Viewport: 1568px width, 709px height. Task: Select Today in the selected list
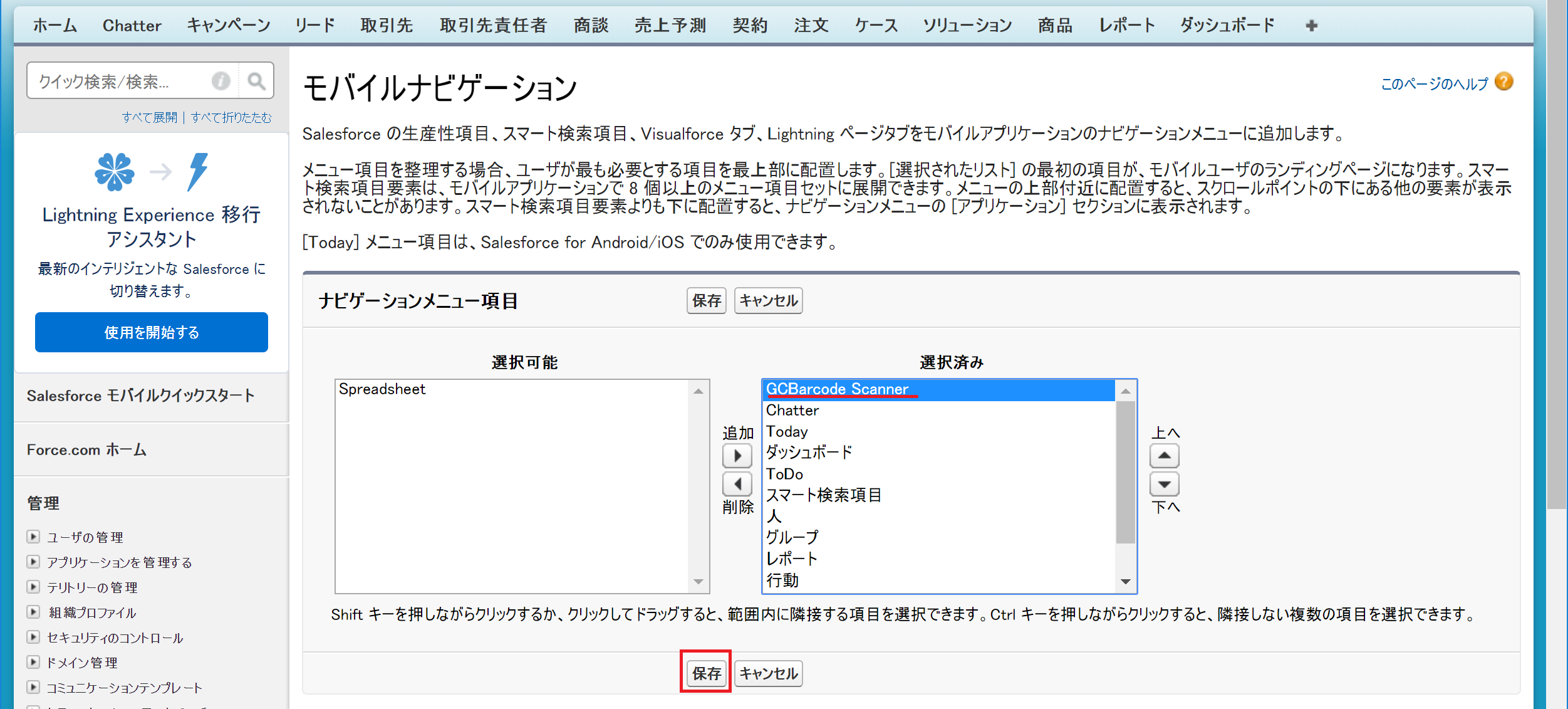[939, 432]
